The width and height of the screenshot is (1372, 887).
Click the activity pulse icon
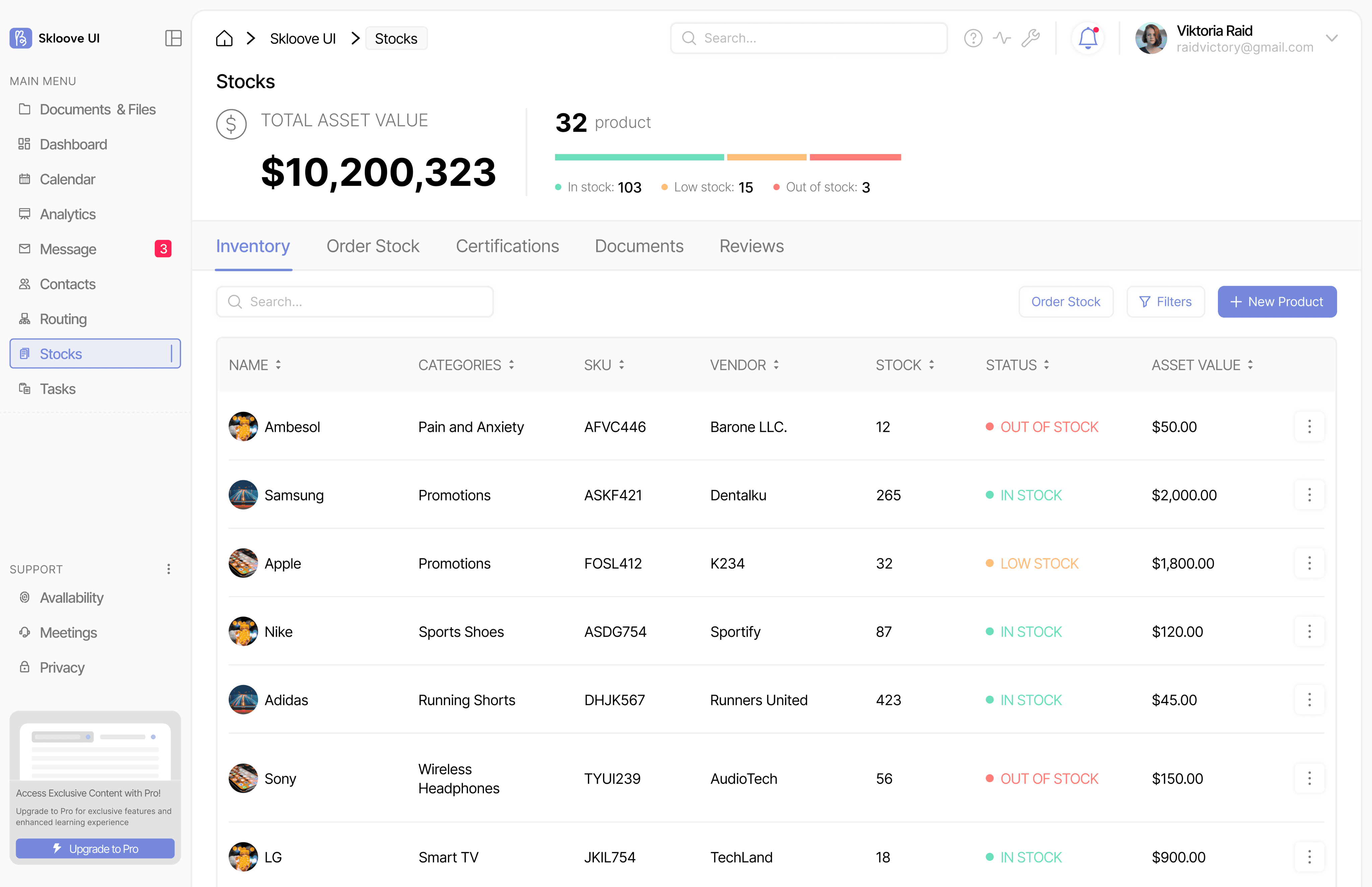click(1002, 38)
